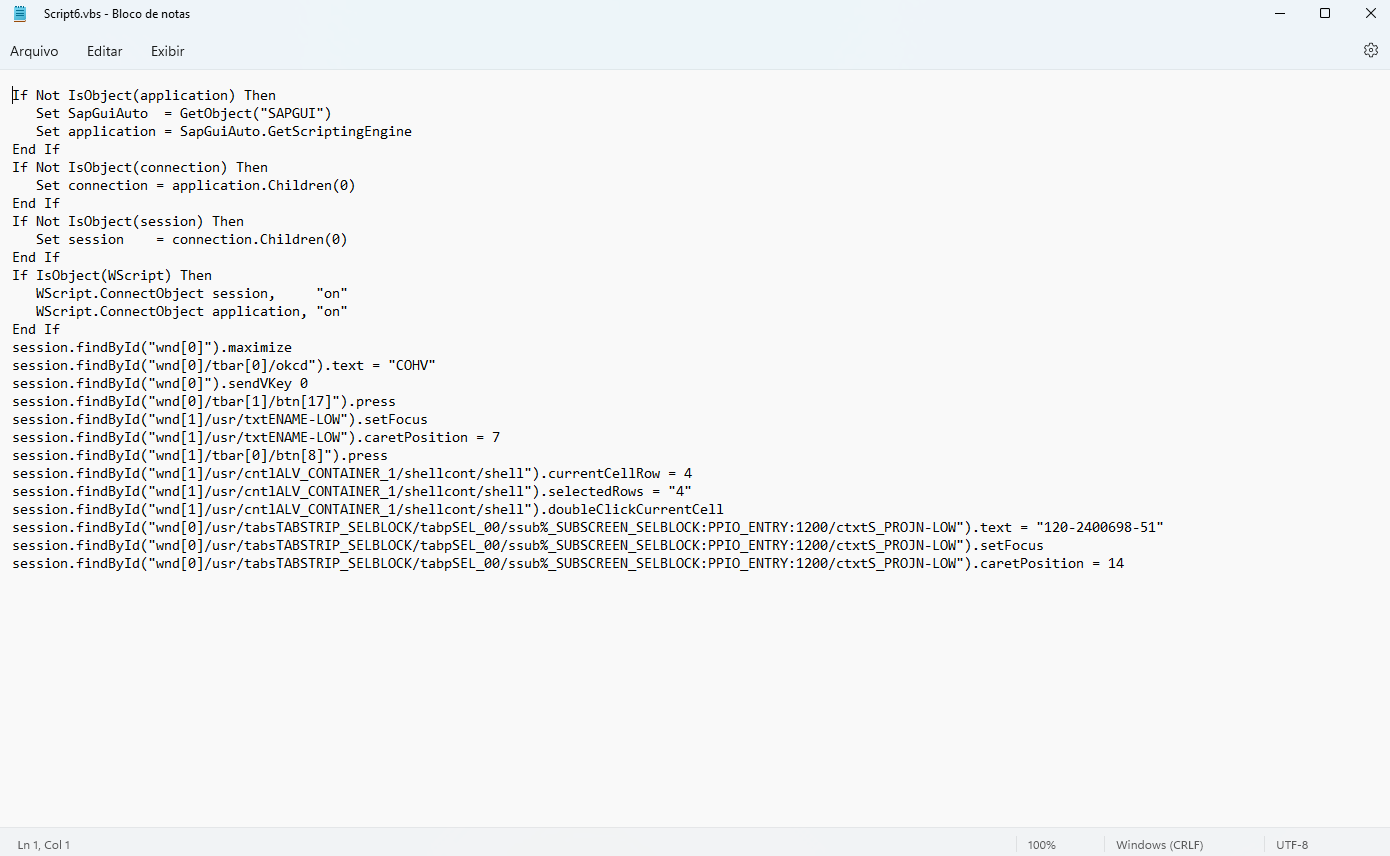The width and height of the screenshot is (1390, 856).
Task: Click the Ln 1, Col 1 status indicator
Action: 44,845
